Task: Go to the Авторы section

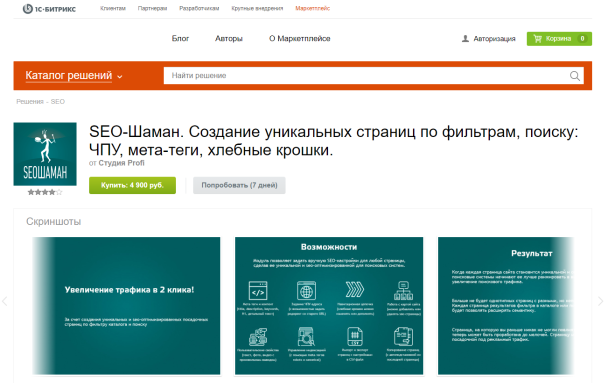Action: (229, 38)
